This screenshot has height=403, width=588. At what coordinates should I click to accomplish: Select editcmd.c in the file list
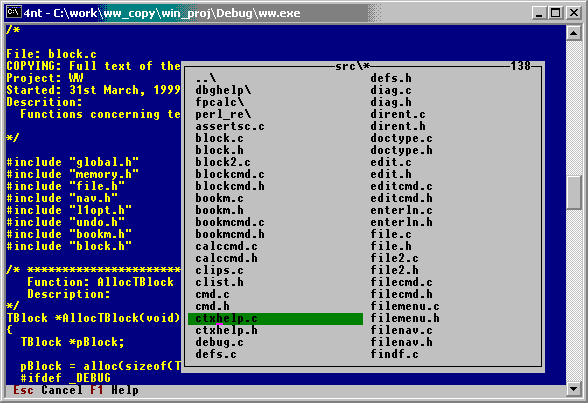pos(402,186)
